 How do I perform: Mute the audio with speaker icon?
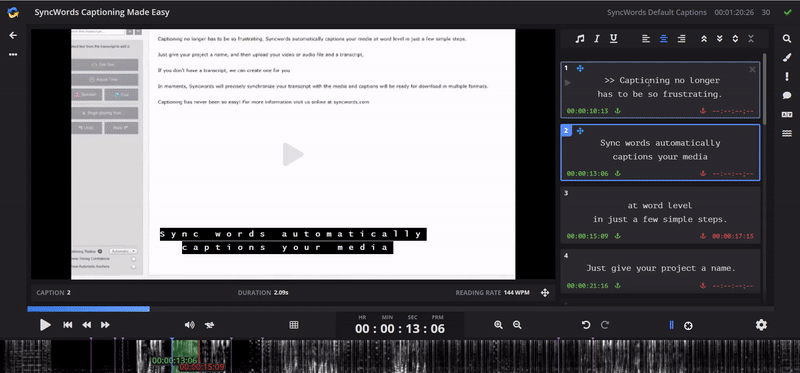coord(189,325)
